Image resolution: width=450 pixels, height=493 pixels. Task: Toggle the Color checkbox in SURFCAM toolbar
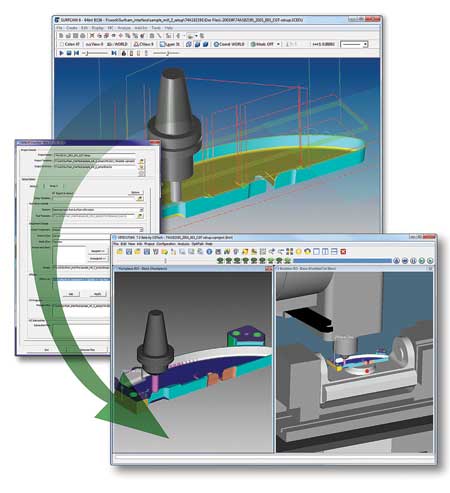point(61,44)
